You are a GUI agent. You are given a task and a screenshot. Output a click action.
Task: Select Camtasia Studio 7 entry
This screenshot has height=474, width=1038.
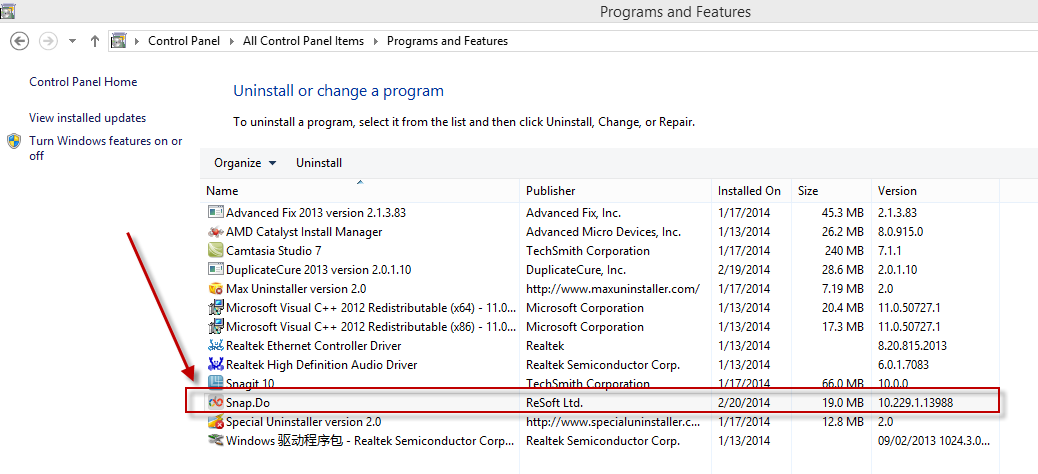[x=273, y=251]
